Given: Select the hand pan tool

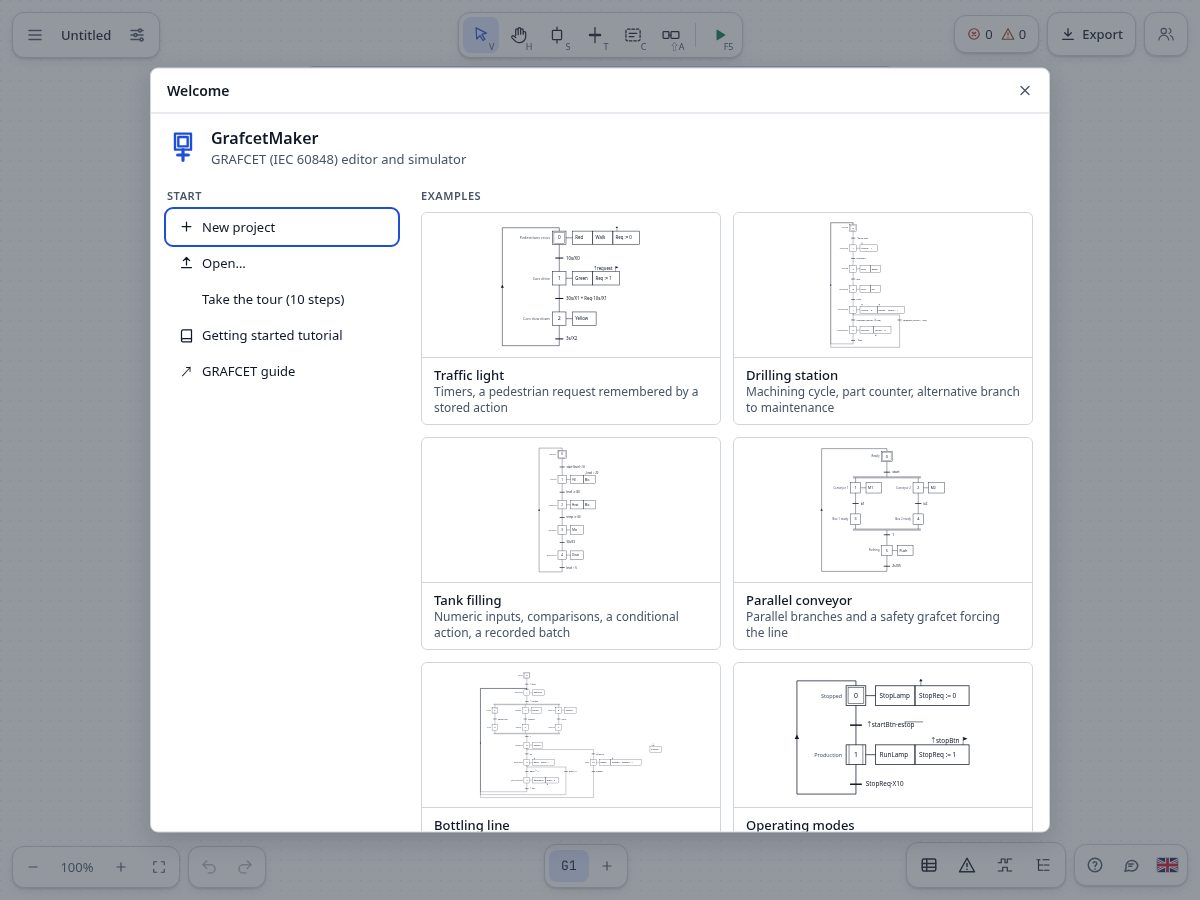Looking at the screenshot, I should (519, 35).
